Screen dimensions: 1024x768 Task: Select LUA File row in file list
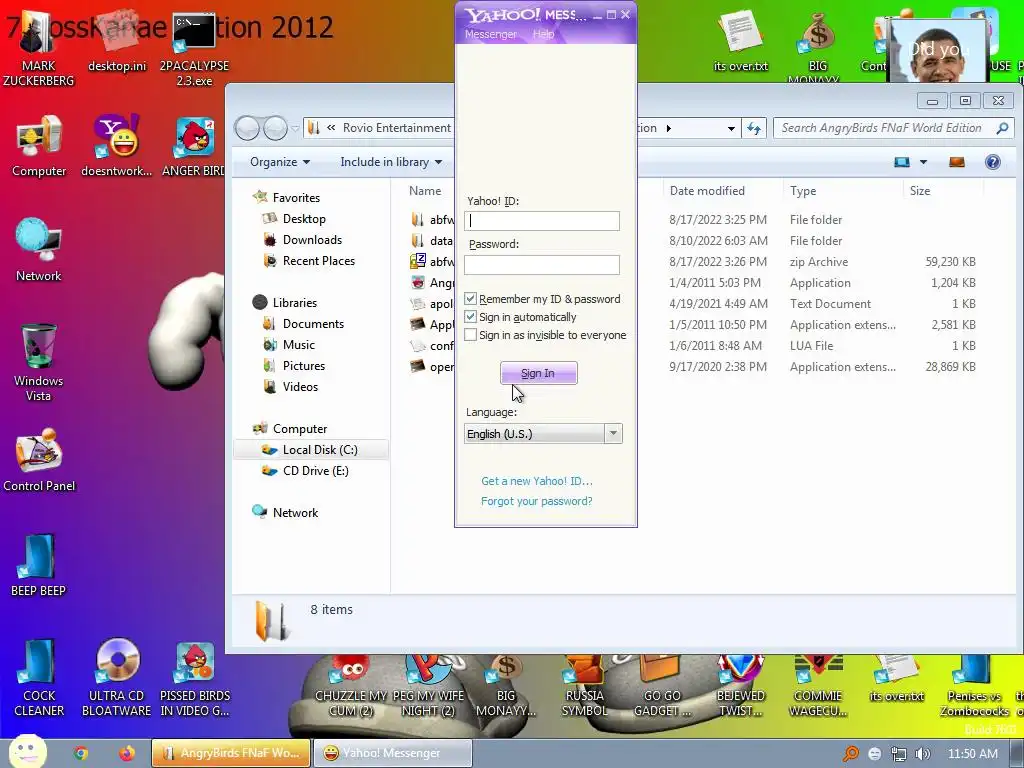(x=694, y=345)
